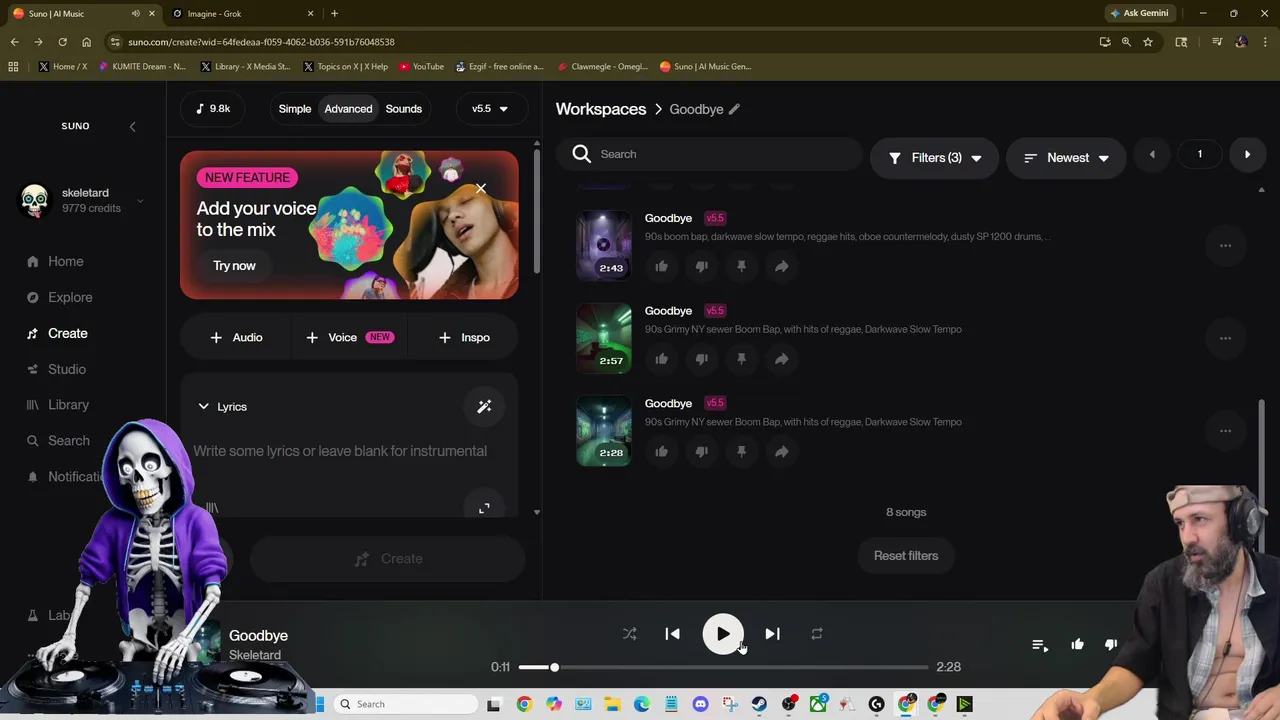Pin the 2:28 Goodbye song
The width and height of the screenshot is (1280, 720).
coord(741,452)
